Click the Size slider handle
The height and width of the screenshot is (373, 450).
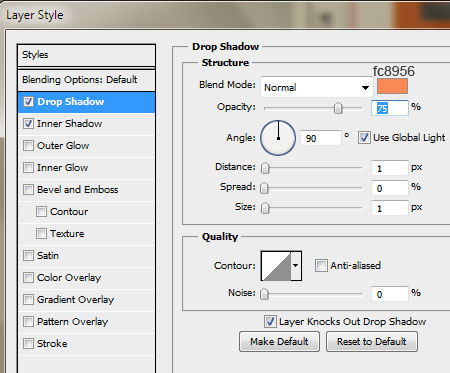coord(265,208)
